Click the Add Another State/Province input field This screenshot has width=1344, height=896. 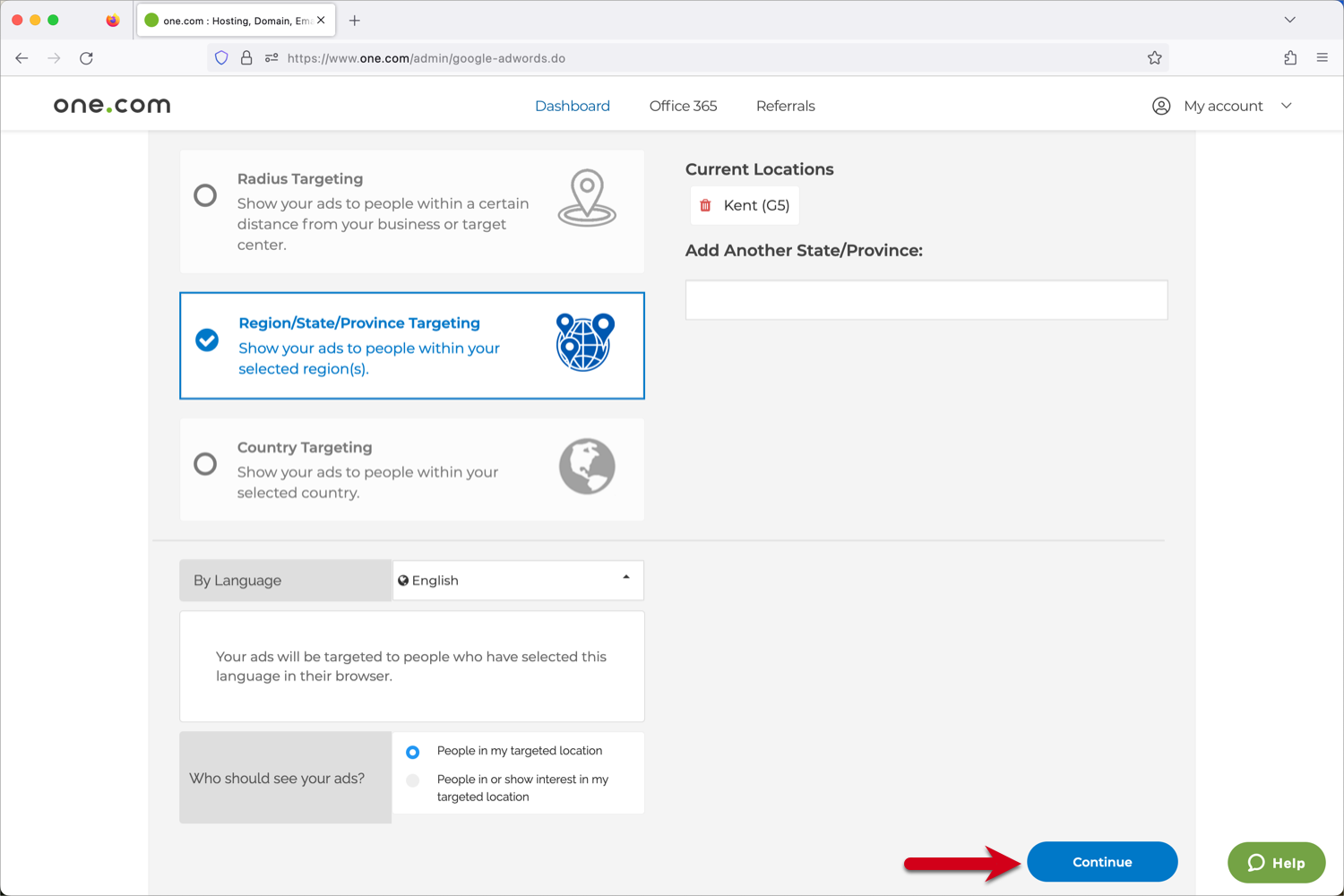click(926, 299)
